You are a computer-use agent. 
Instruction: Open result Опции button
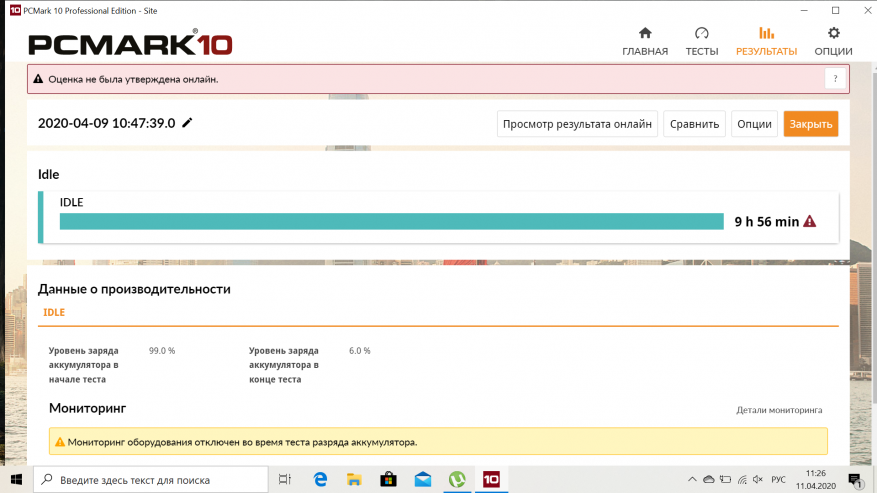point(754,124)
